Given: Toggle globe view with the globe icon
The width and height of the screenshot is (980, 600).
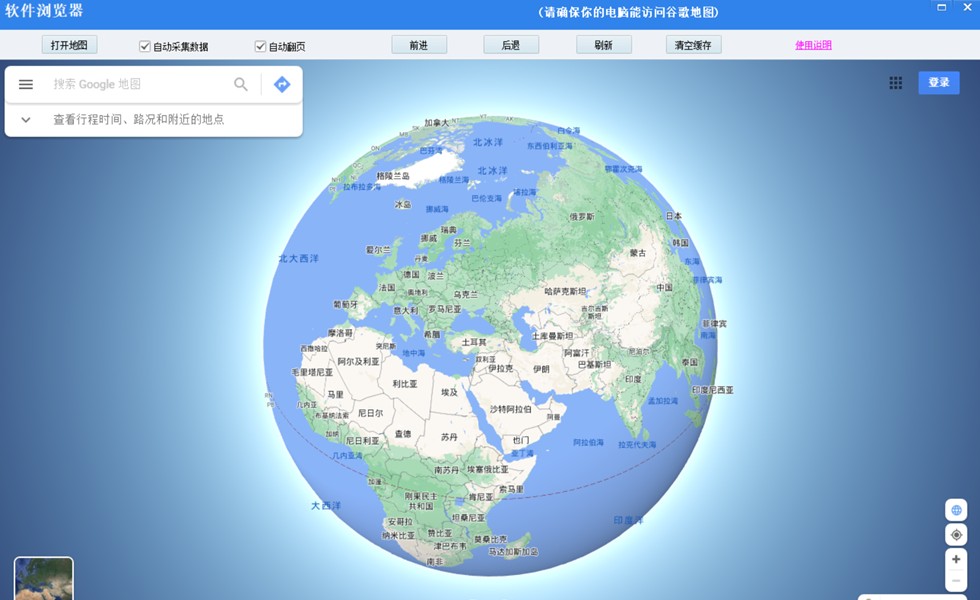Looking at the screenshot, I should pyautogui.click(x=956, y=510).
